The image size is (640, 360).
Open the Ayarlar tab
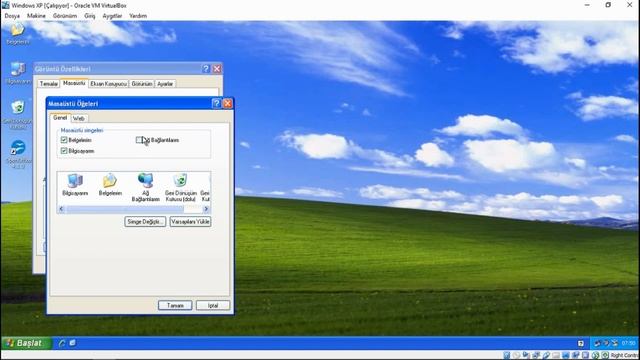[x=165, y=84]
